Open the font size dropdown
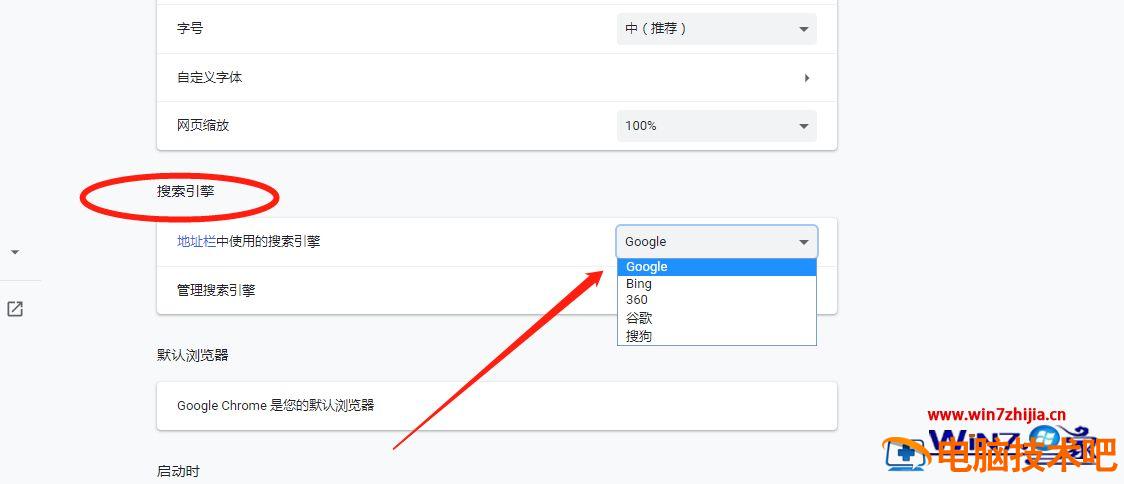This screenshot has height=484, width=1124. click(716, 29)
